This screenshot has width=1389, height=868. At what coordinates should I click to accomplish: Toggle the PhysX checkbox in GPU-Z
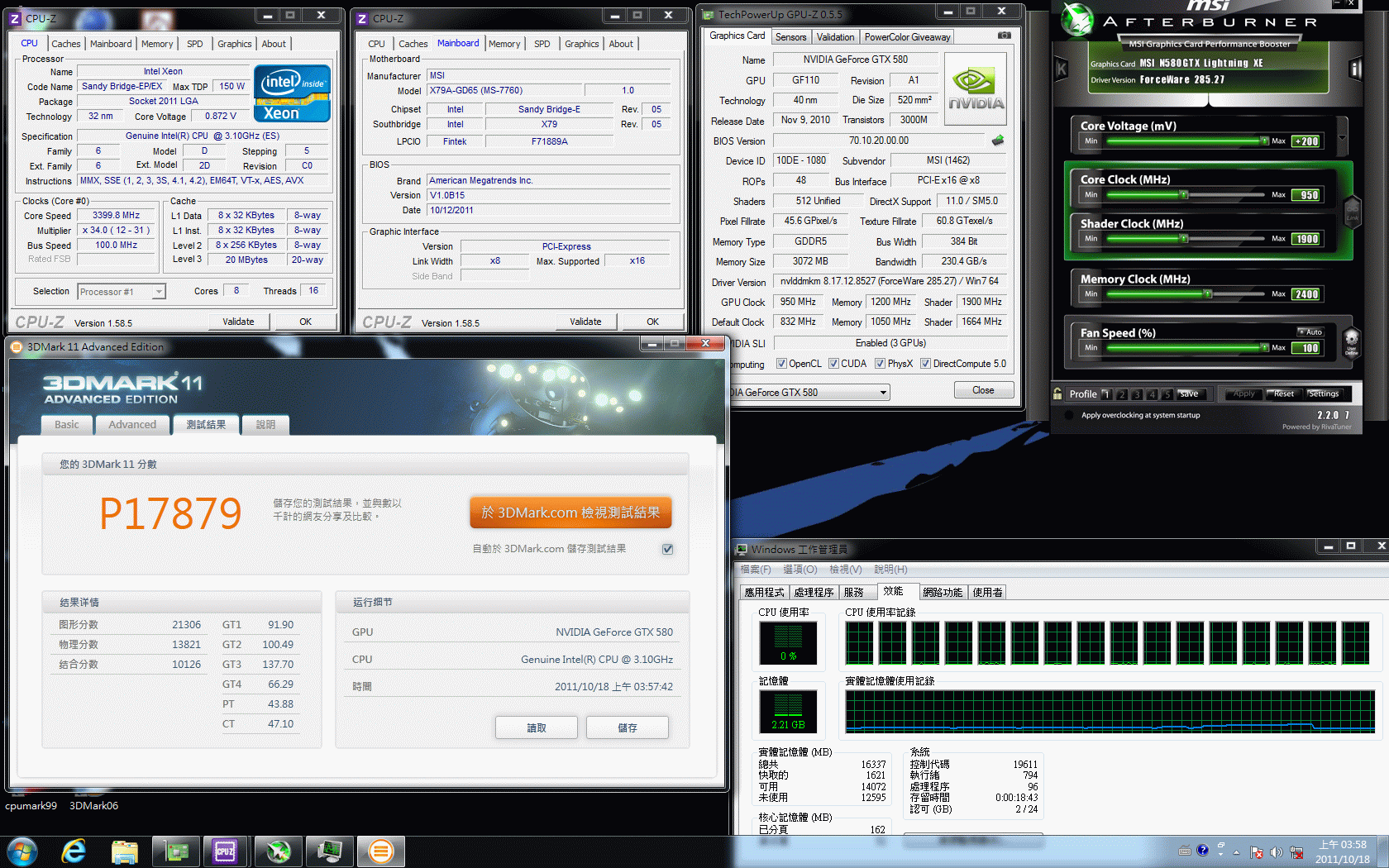tap(880, 364)
